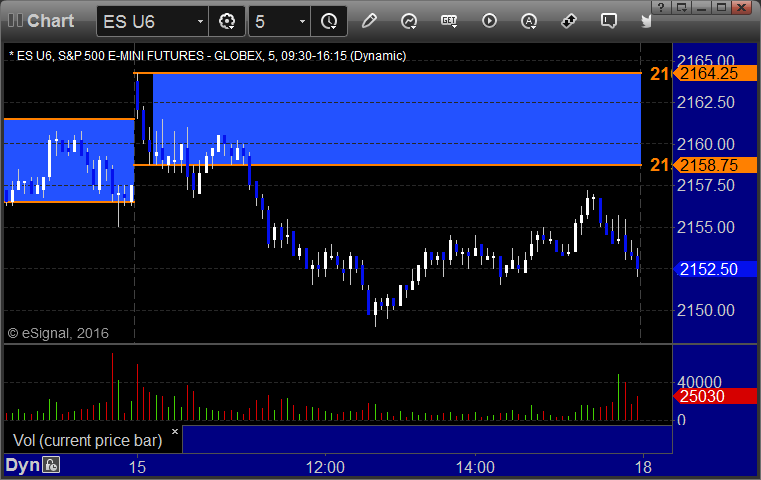
Task: Open the circled A alerts icon
Action: pyautogui.click(x=529, y=21)
